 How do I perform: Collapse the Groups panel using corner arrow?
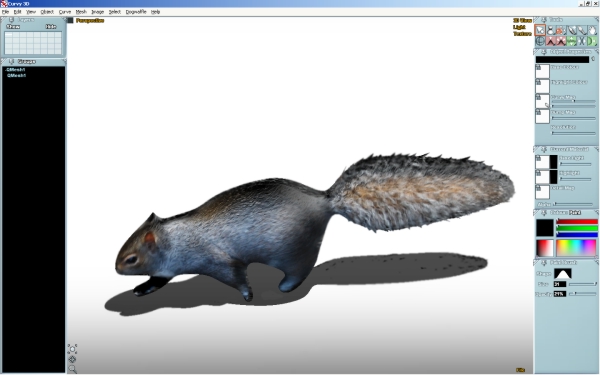point(64,61)
